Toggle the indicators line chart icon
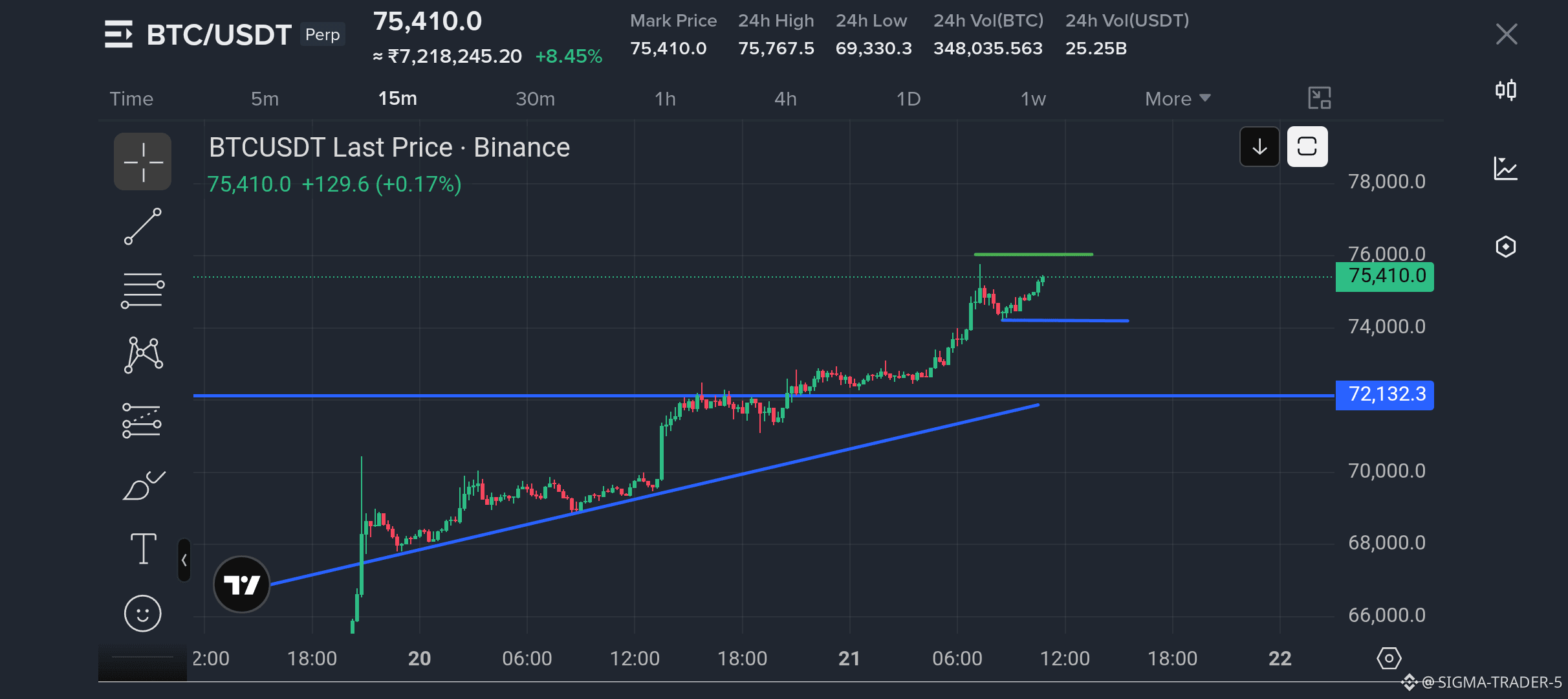The width and height of the screenshot is (1568, 699). point(1506,168)
